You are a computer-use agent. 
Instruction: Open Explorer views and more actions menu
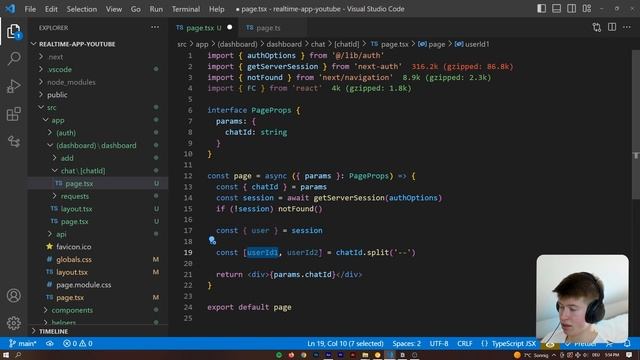click(x=155, y=27)
